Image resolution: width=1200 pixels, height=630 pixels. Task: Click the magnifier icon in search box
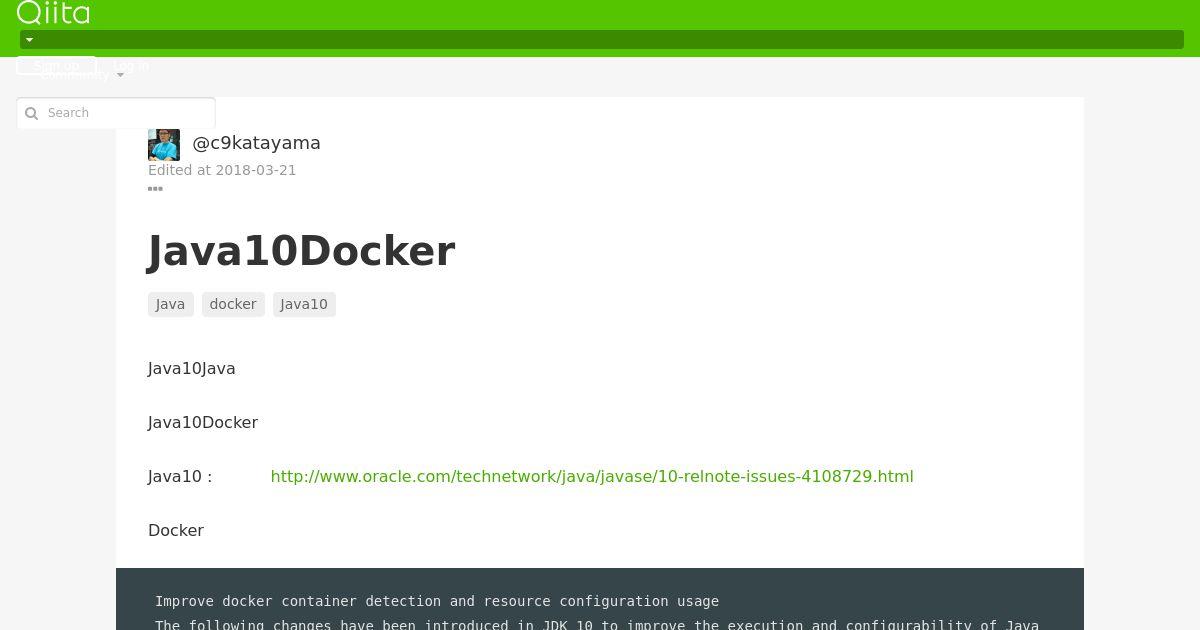tap(31, 113)
